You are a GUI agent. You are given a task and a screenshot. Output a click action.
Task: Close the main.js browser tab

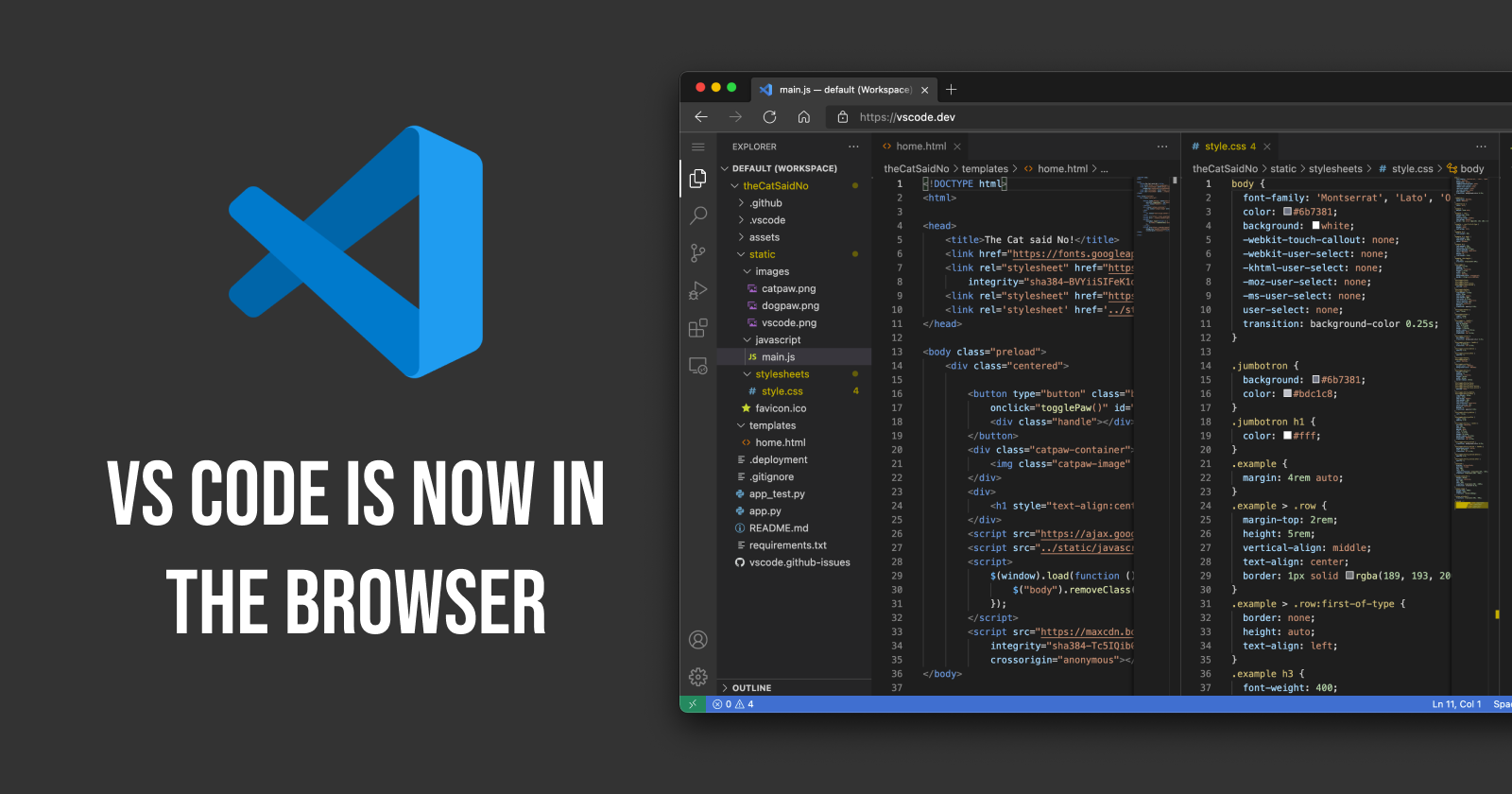(x=925, y=91)
